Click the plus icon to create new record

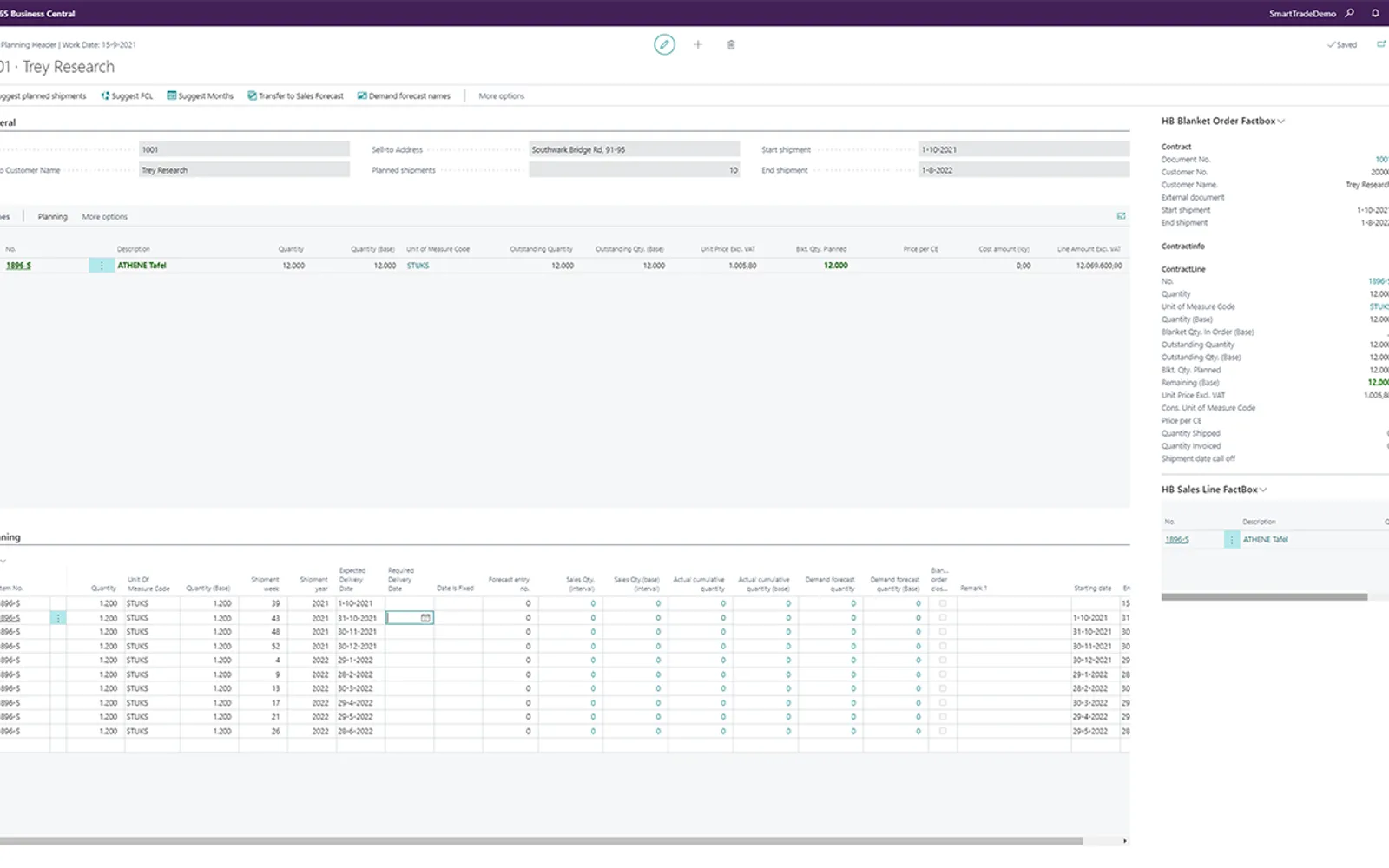[x=697, y=44]
